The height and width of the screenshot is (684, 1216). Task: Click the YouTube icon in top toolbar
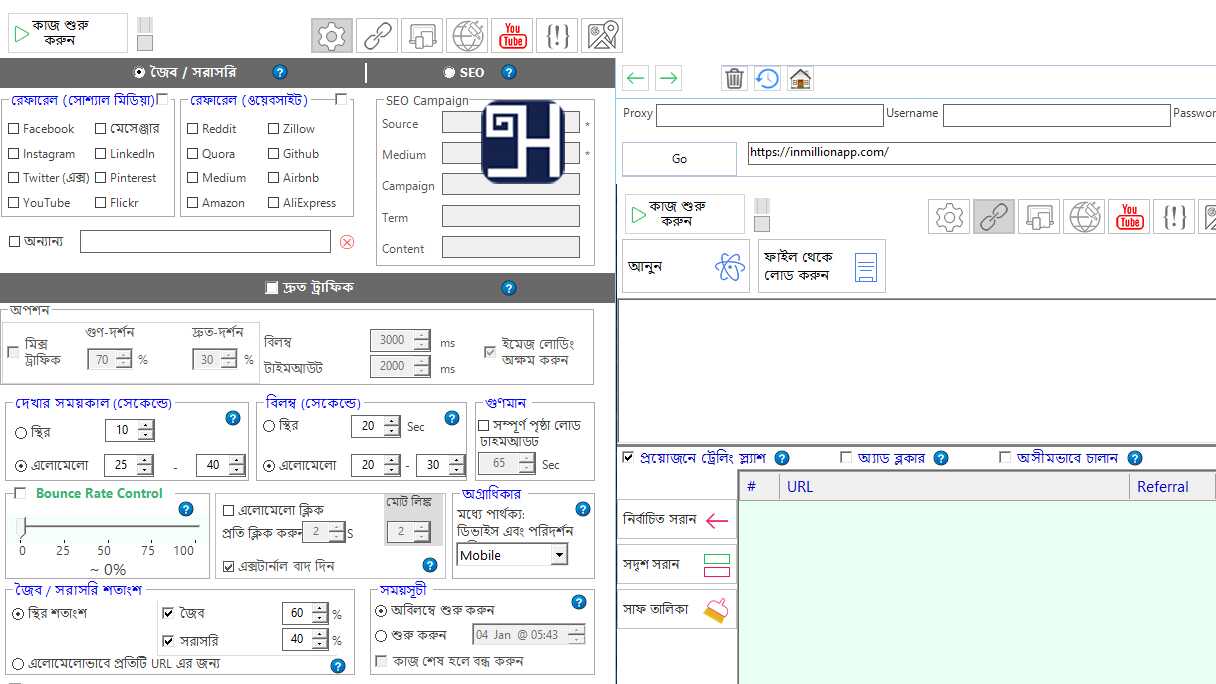pos(513,36)
